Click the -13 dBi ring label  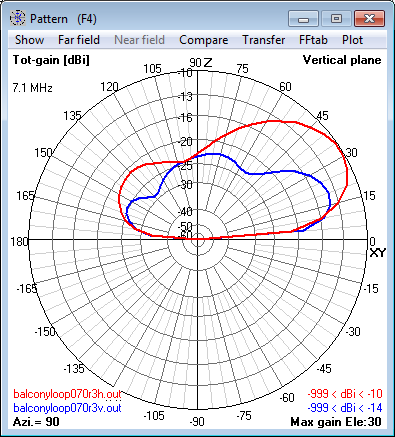(x=185, y=97)
